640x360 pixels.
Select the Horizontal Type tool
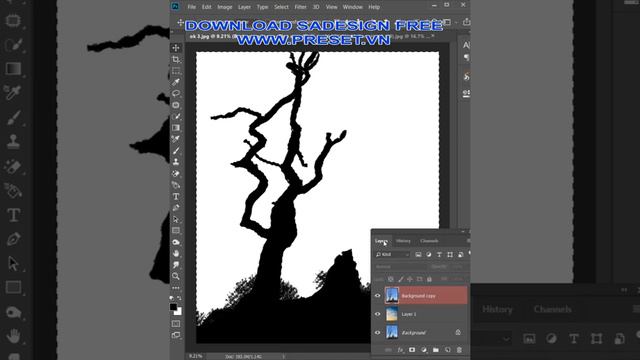(x=176, y=197)
